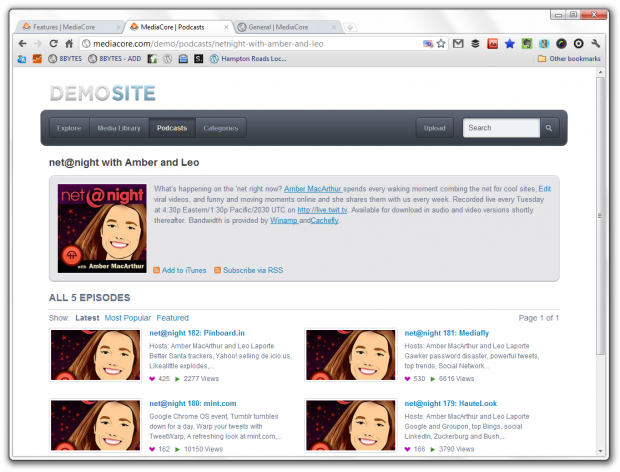Viewport: 620px width, 472px height.
Task: Open the Amber MacArthur link
Action: (x=313, y=189)
